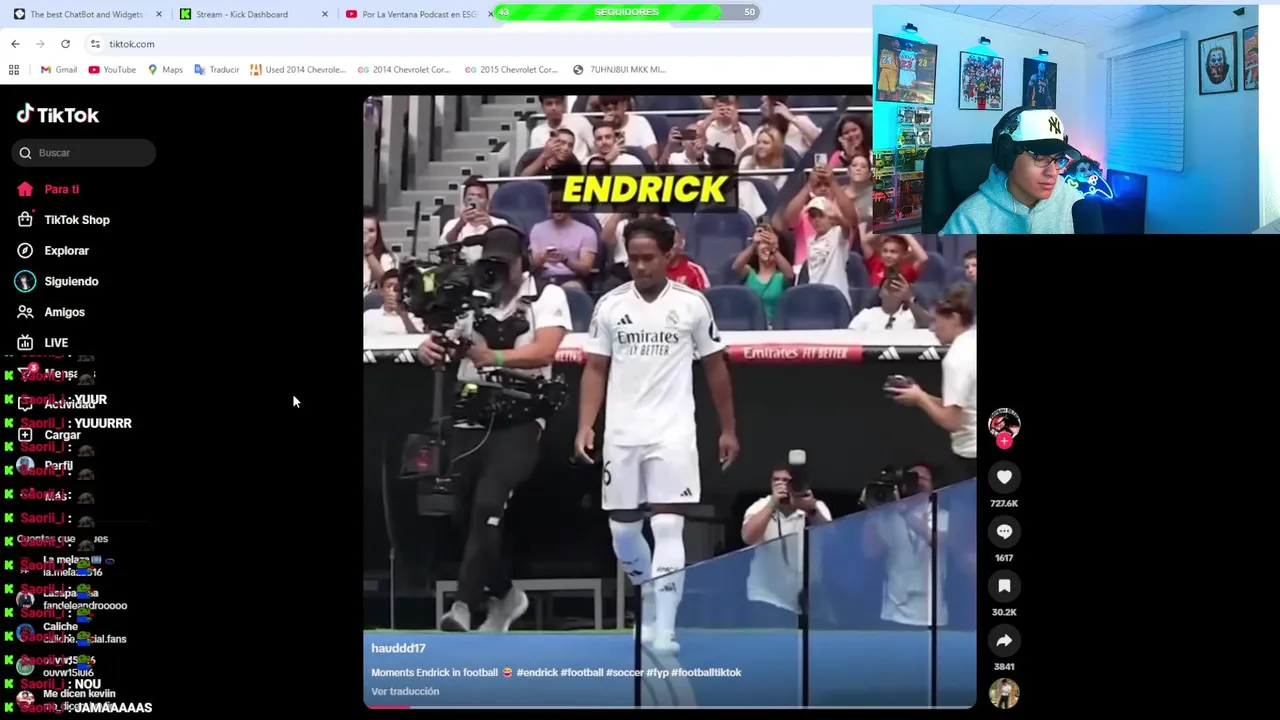Image resolution: width=1280 pixels, height=720 pixels.
Task: Open the hauddd17 profile link
Action: pyautogui.click(x=398, y=648)
